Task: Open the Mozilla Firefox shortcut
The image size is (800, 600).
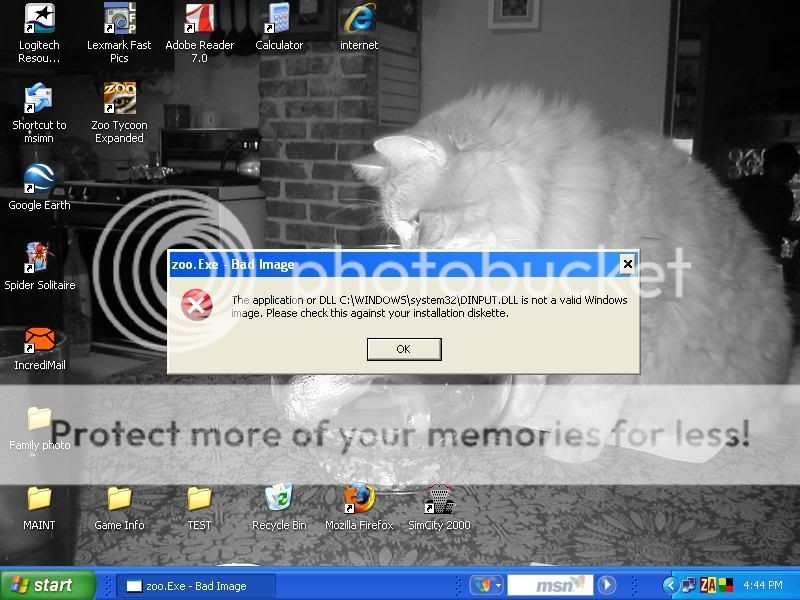Action: (359, 498)
